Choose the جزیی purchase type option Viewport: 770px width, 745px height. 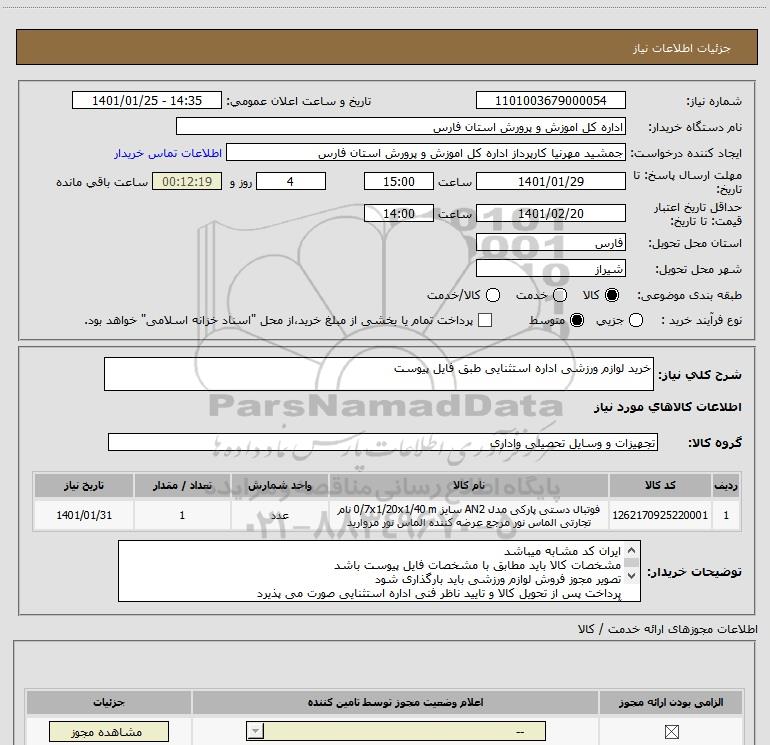coord(635,320)
